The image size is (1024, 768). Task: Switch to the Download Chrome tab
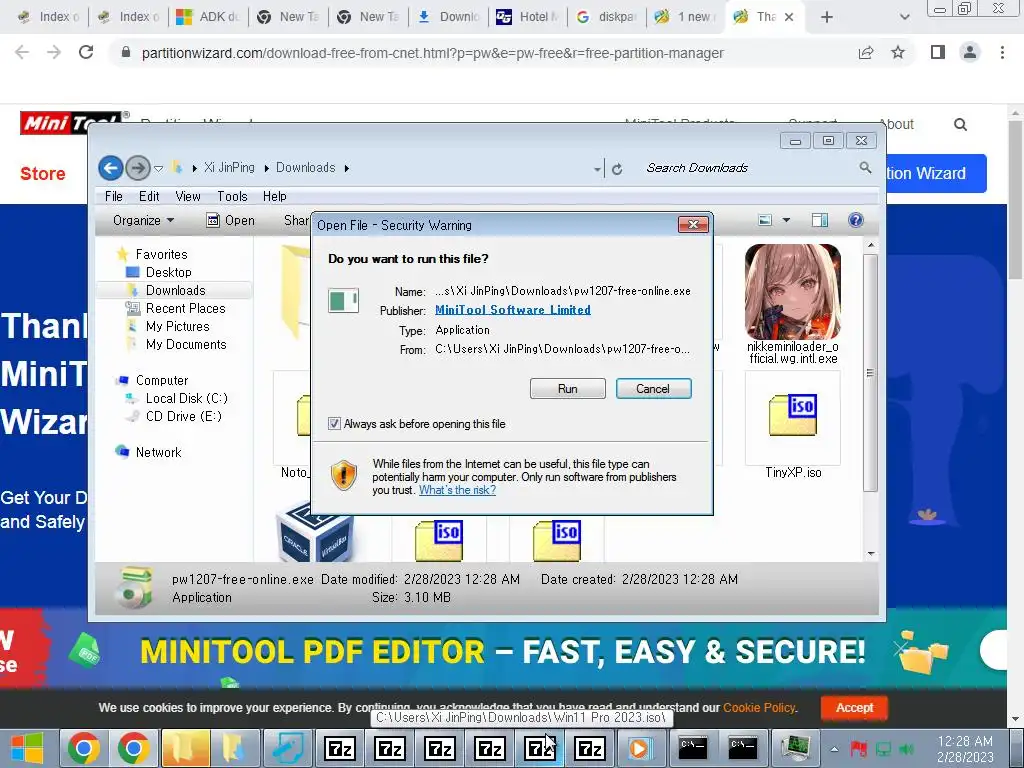(448, 17)
